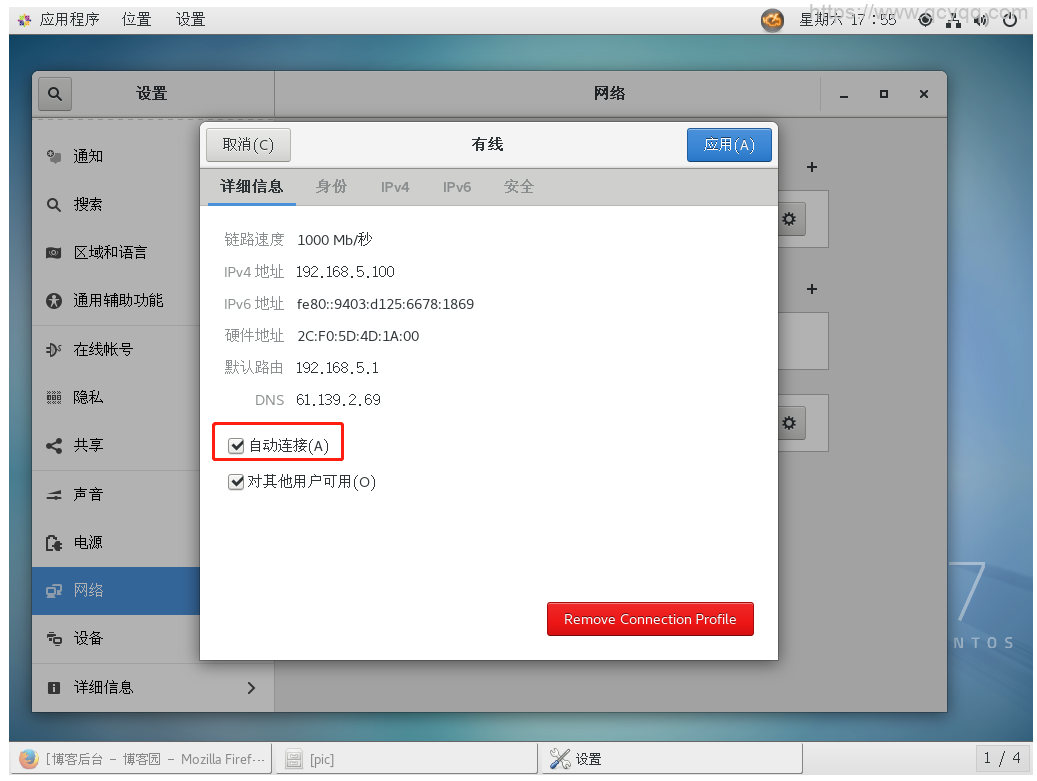Cancel the wired dialog with 取消
Viewport: 1037px width, 781px height.
pyautogui.click(x=248, y=145)
